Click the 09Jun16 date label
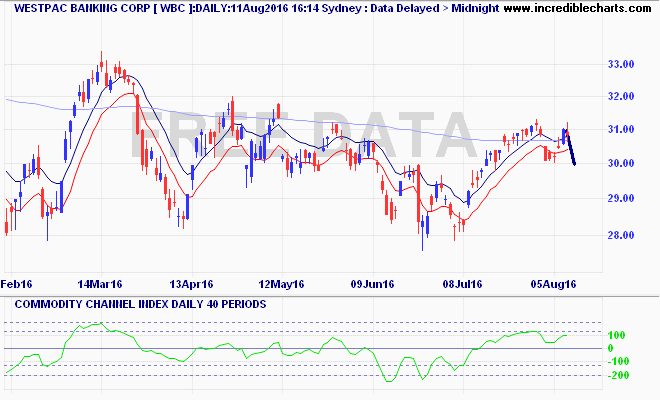 click(372, 284)
